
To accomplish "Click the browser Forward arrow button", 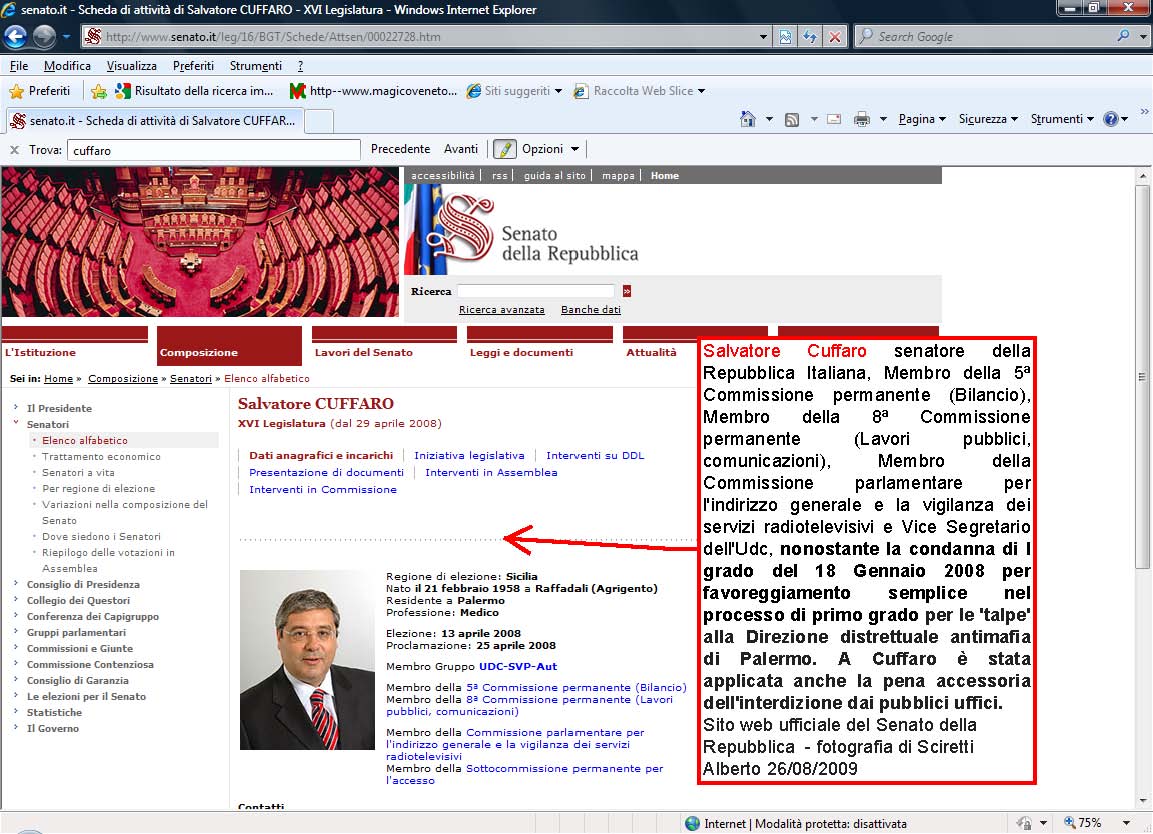I will [44, 36].
